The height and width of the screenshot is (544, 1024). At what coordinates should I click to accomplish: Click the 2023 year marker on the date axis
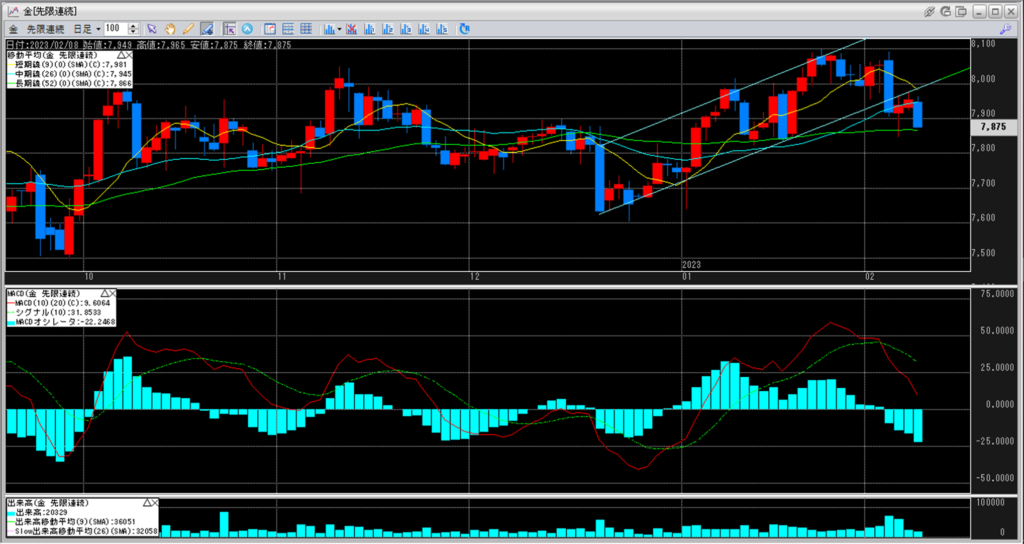coord(692,264)
